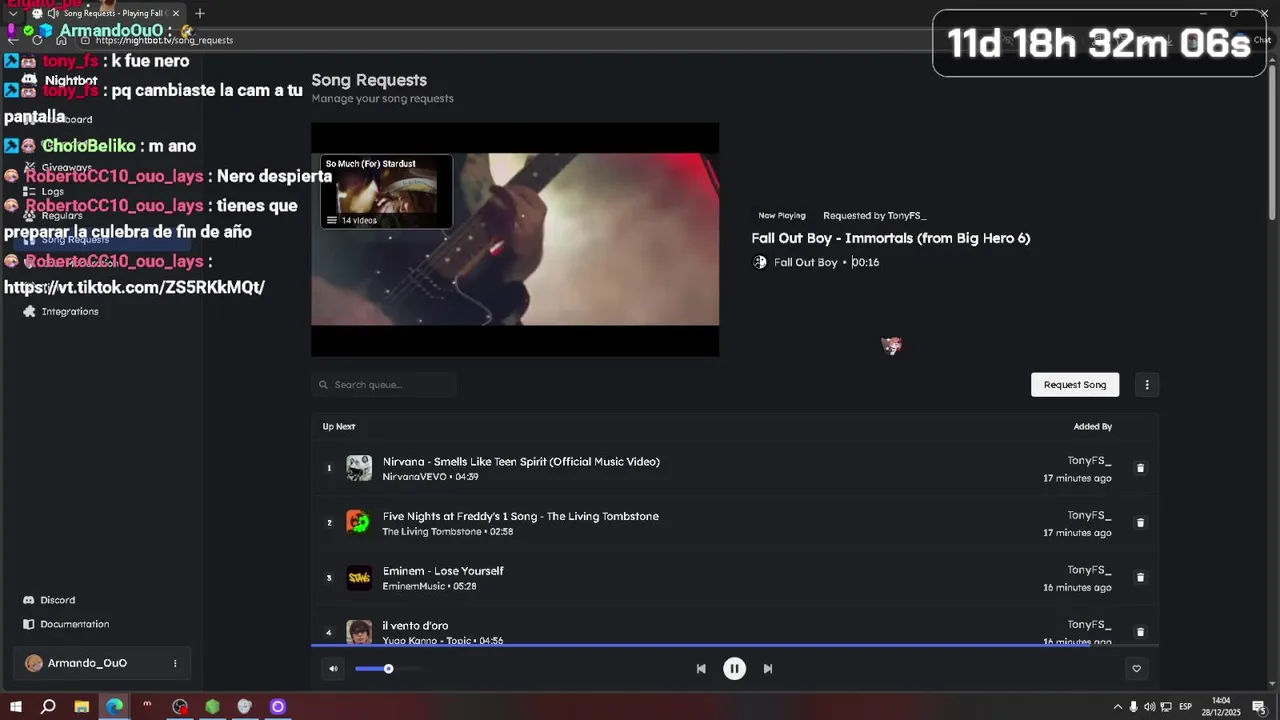
Task: Click the Armando_OuO profile avatar
Action: pyautogui.click(x=34, y=664)
